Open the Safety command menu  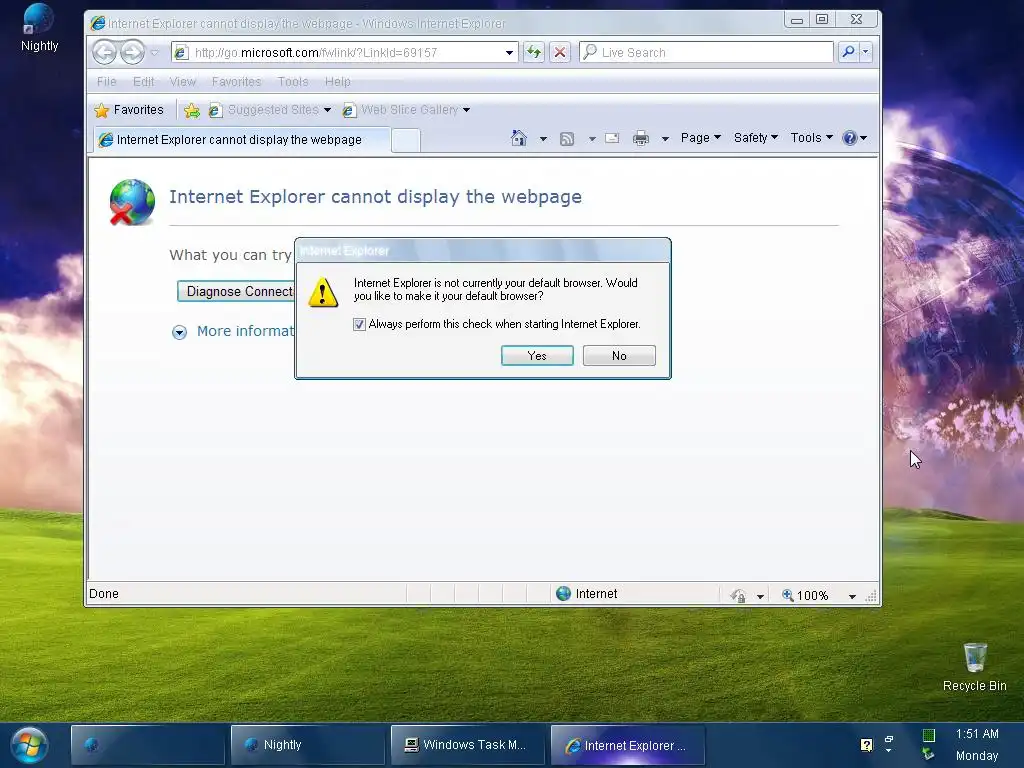tap(756, 138)
